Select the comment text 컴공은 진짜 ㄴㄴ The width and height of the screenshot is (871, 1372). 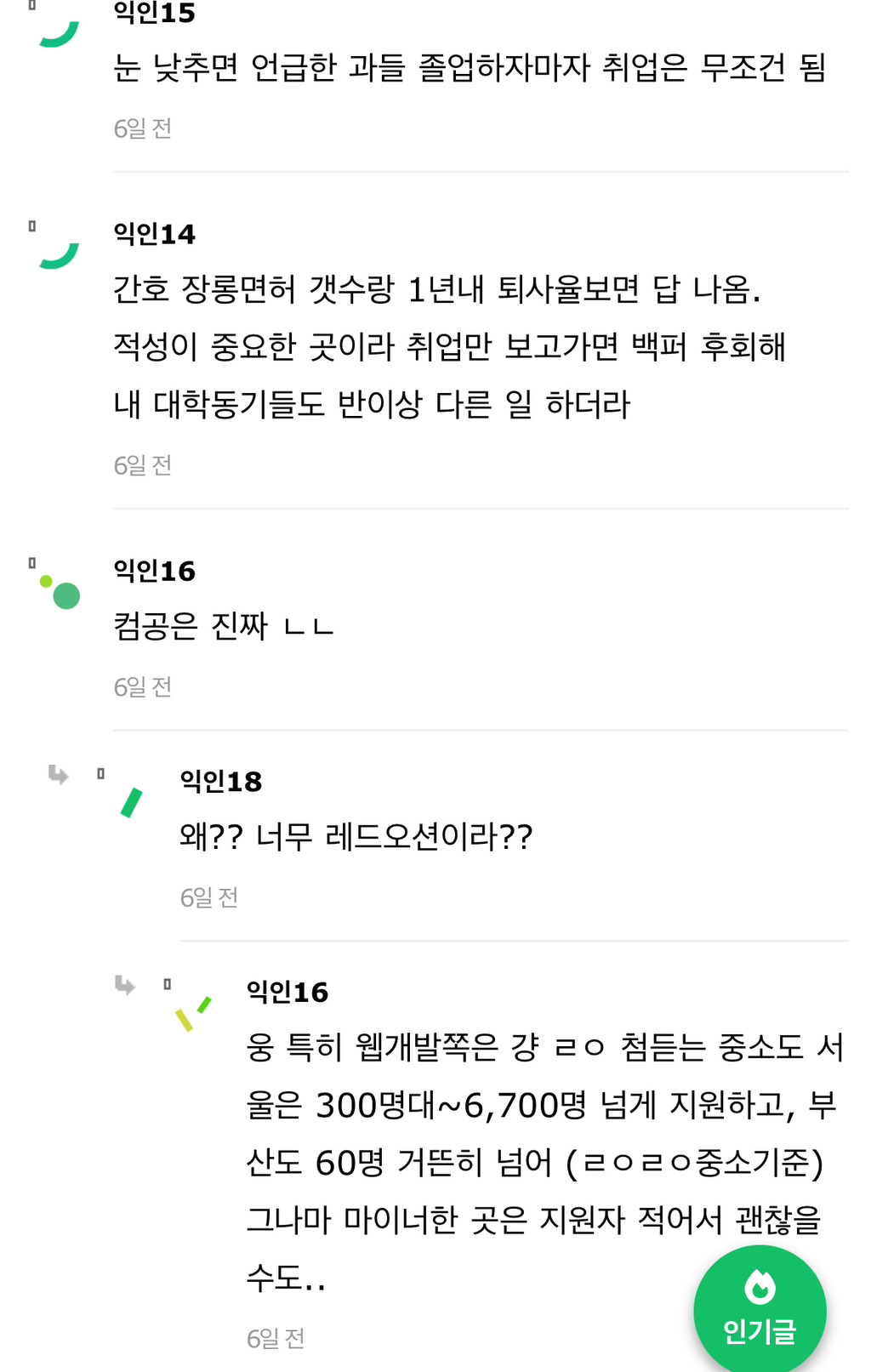[223, 627]
